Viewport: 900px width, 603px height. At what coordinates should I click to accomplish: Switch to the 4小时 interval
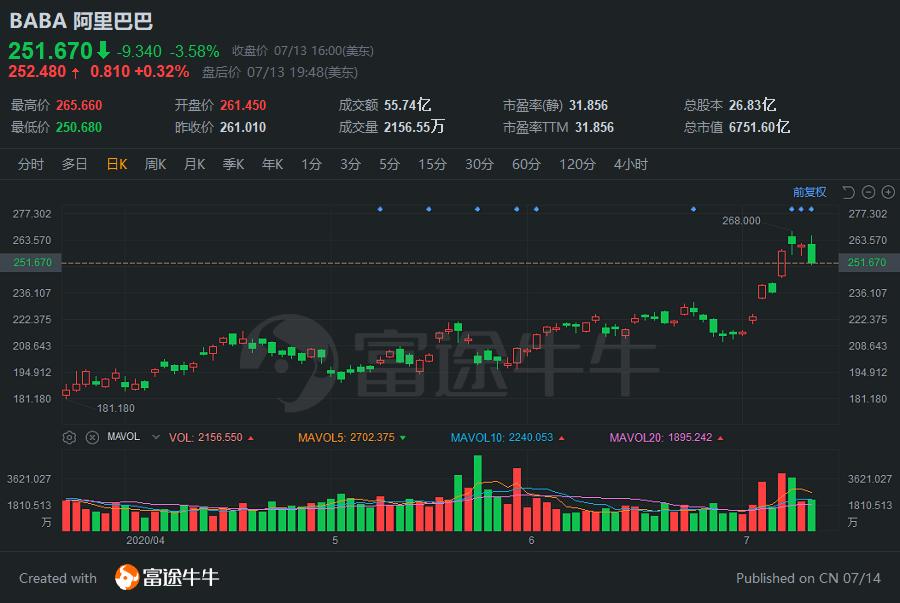tap(631, 165)
